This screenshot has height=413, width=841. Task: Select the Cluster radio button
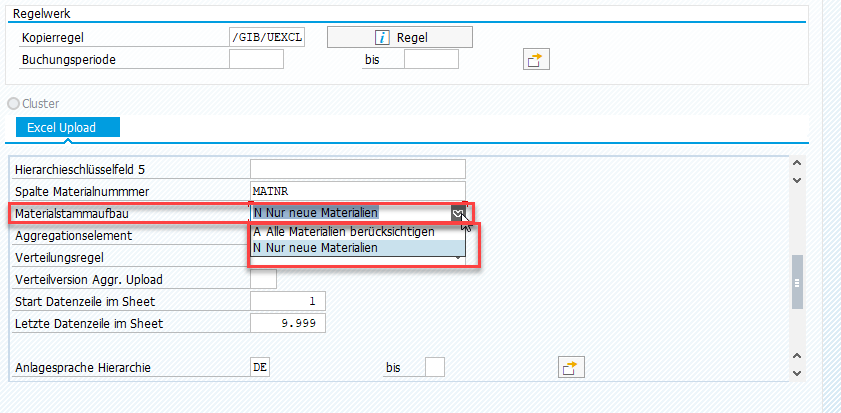tap(13, 103)
